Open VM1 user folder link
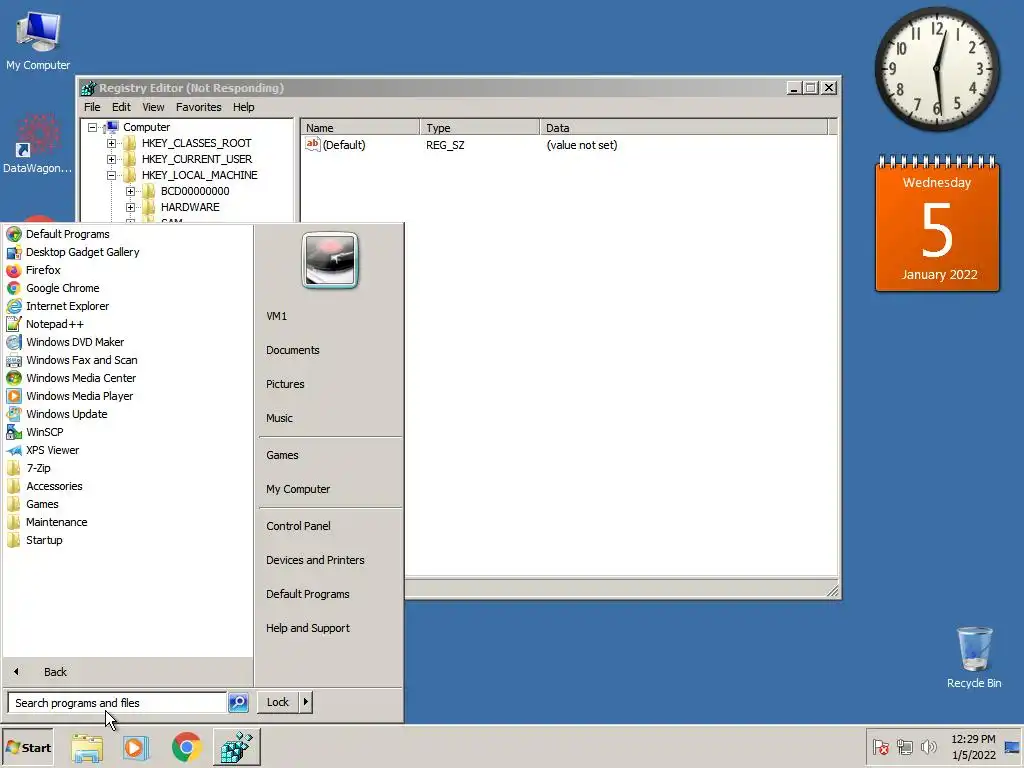The width and height of the screenshot is (1024, 768). (x=276, y=316)
